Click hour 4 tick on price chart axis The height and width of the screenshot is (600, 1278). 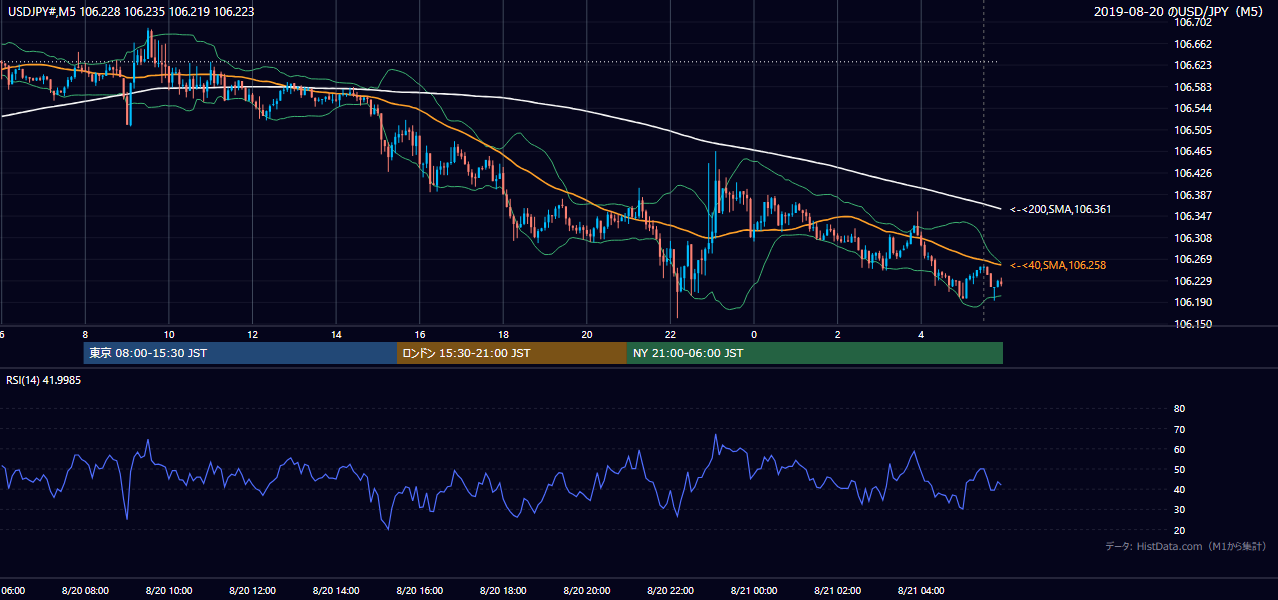click(x=921, y=334)
